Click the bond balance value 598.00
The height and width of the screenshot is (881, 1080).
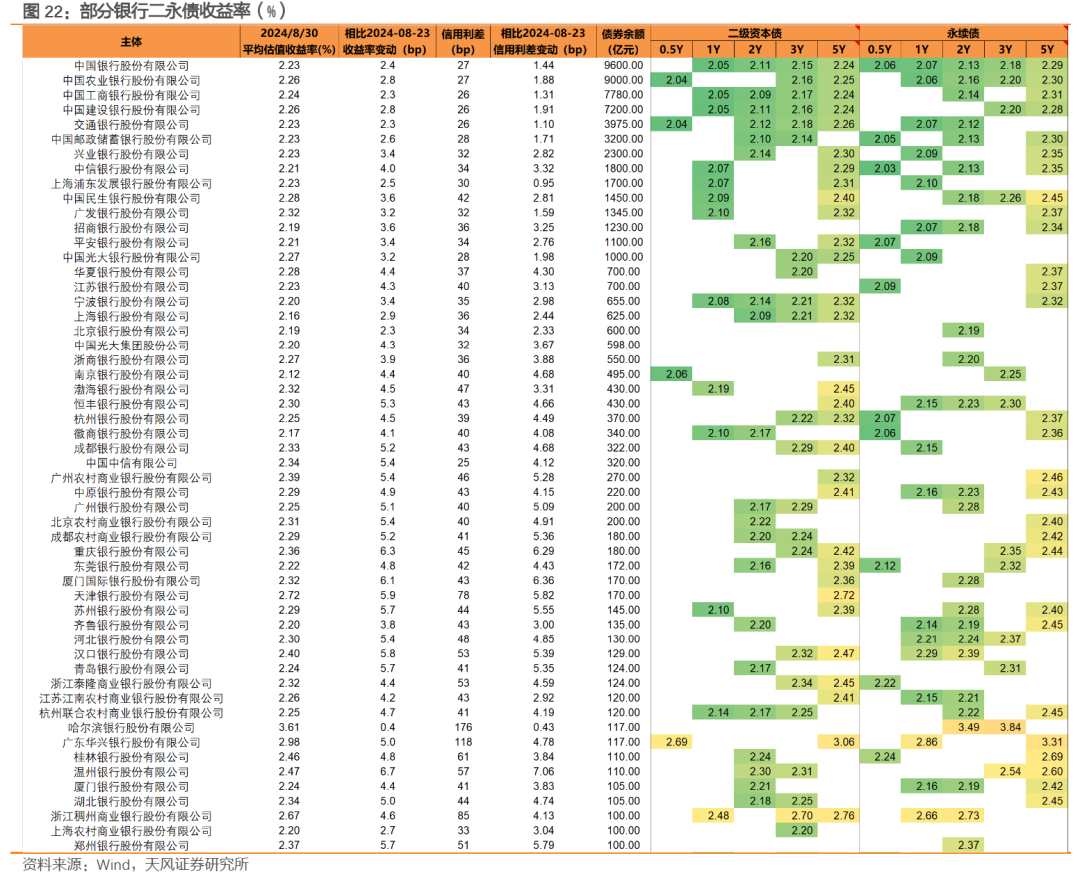point(623,345)
